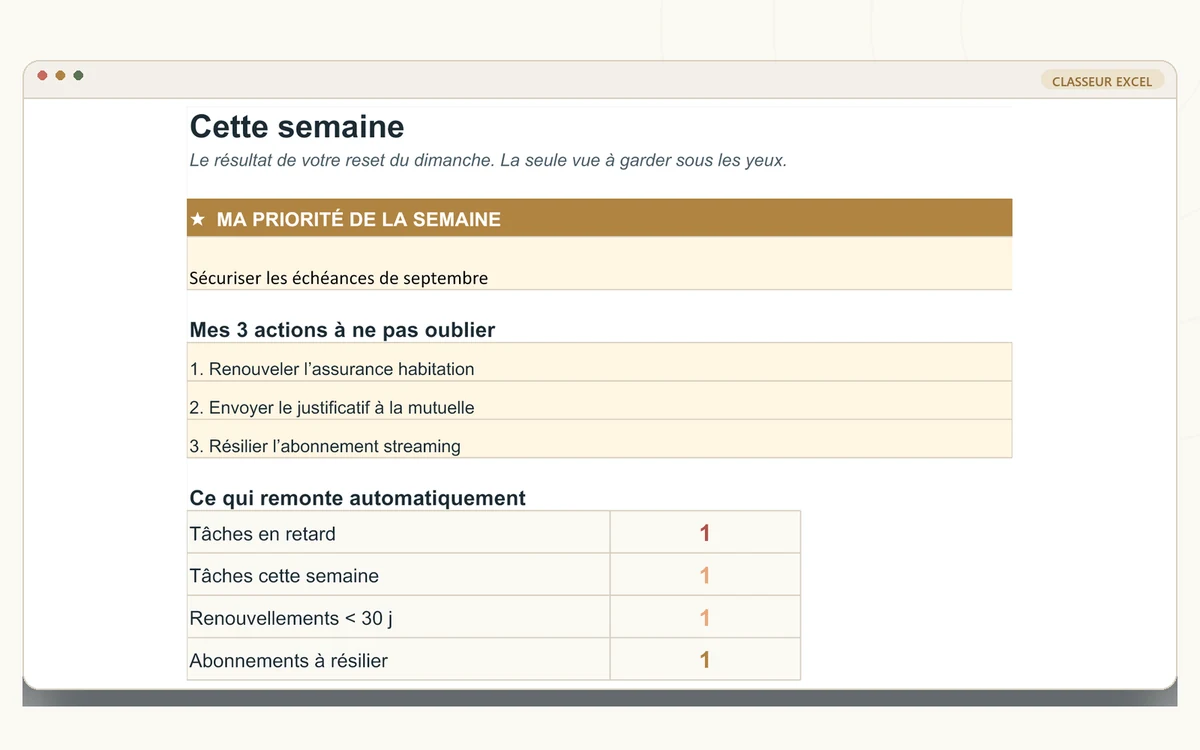Select the 'MA PRIORITÉ DE LA SEMAINE' header
The width and height of the screenshot is (1200, 750).
pyautogui.click(x=599, y=218)
